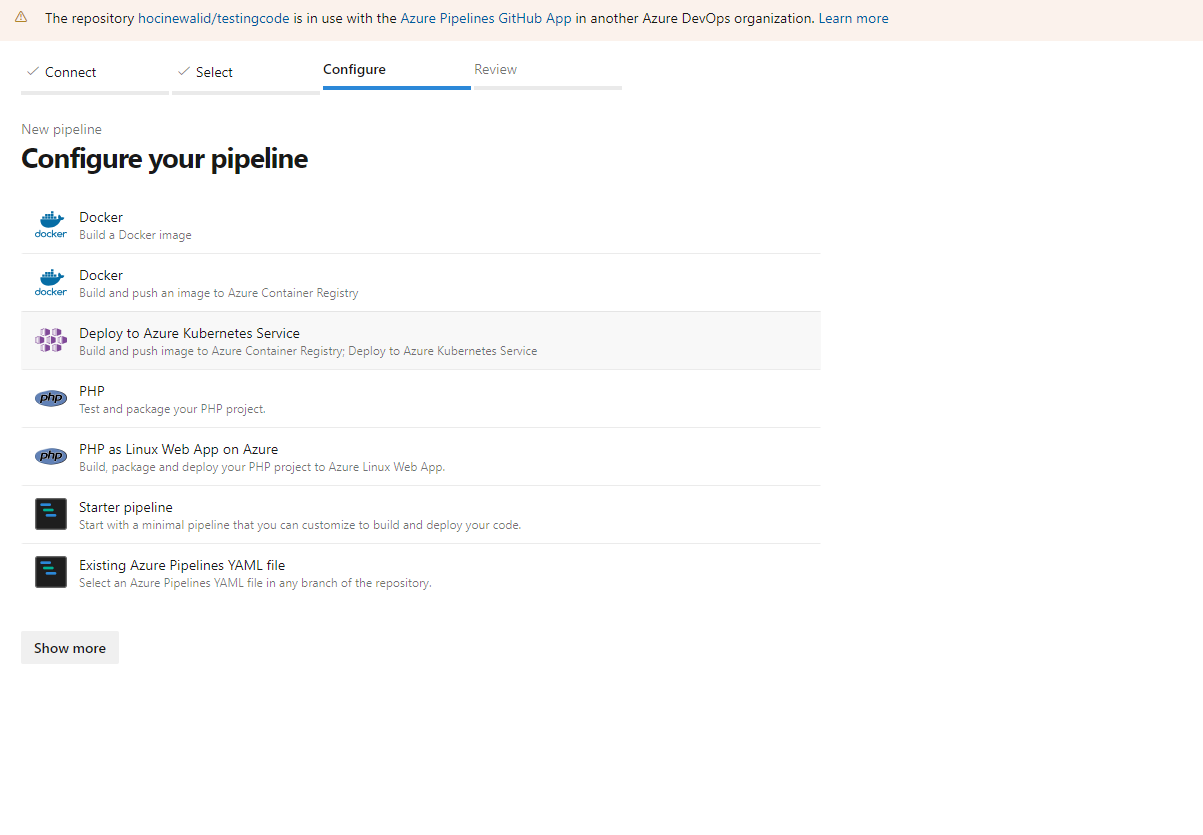The height and width of the screenshot is (835, 1203).
Task: Choose Docker title above Azure Container Registry description
Action: click(101, 275)
